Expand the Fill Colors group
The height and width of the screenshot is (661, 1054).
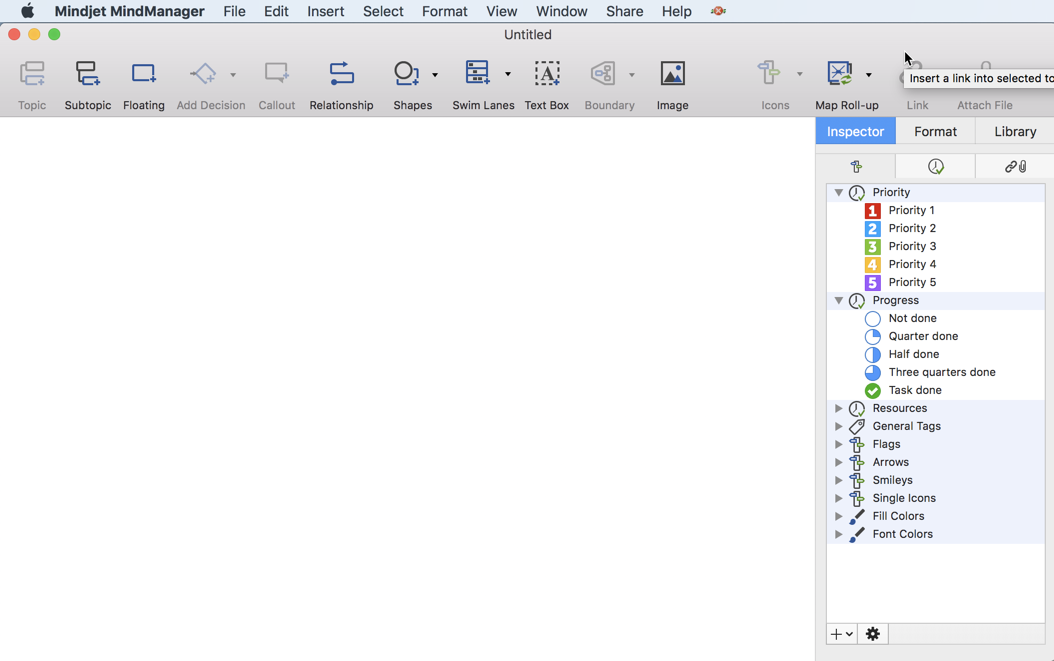pos(838,516)
